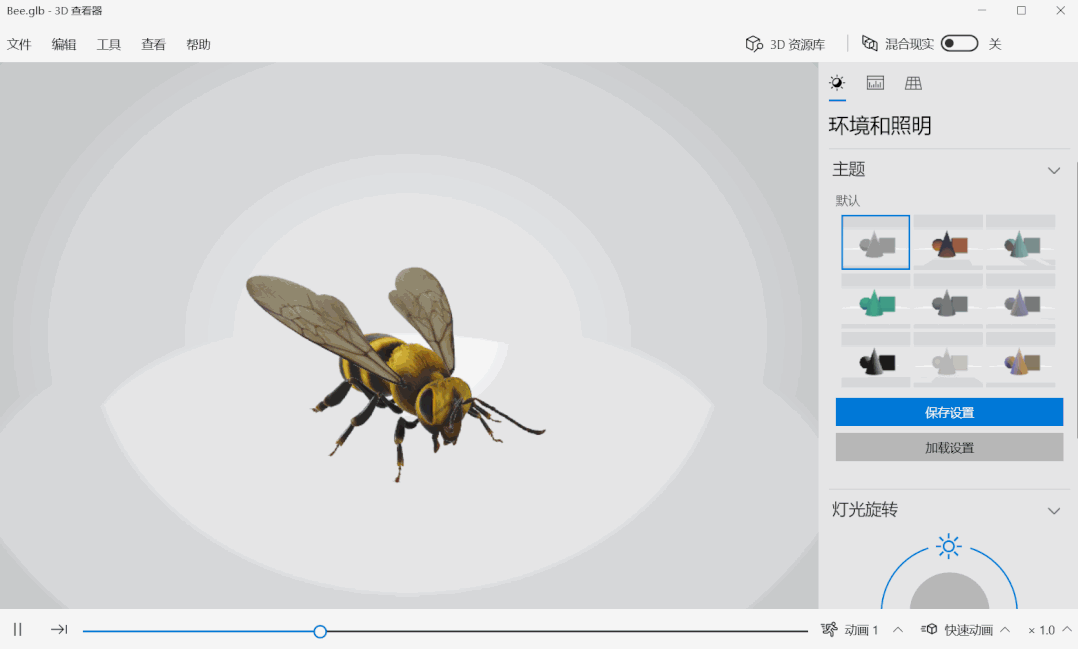Toggle the 混合现实 switch on

click(959, 43)
